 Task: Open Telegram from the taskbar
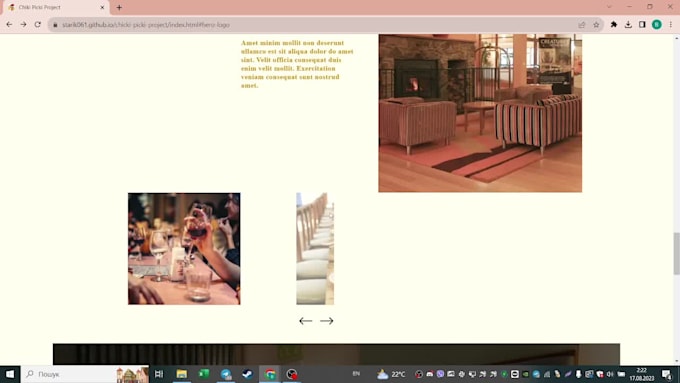pos(226,374)
